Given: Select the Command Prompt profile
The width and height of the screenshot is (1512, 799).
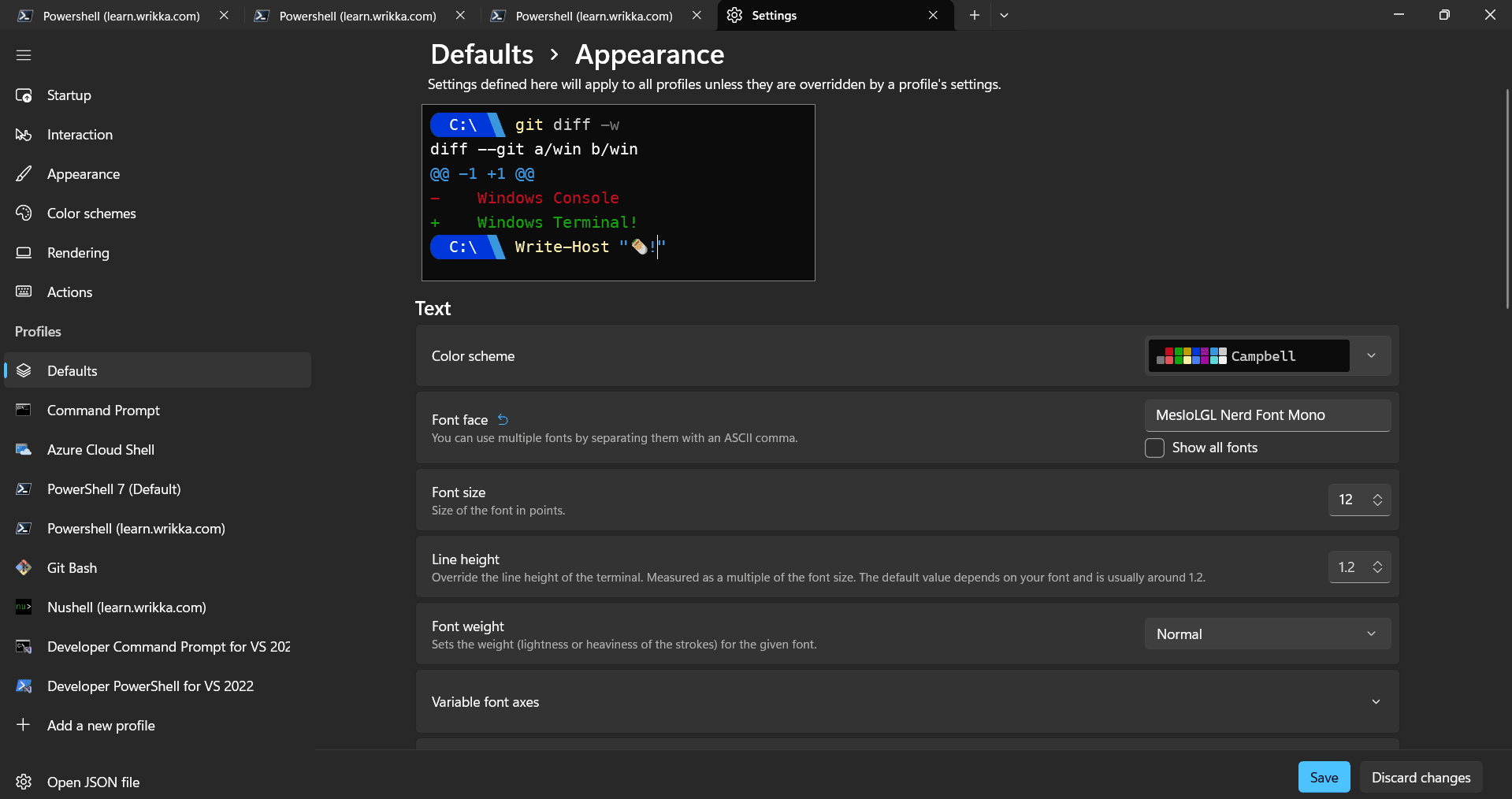Looking at the screenshot, I should tap(158, 411).
